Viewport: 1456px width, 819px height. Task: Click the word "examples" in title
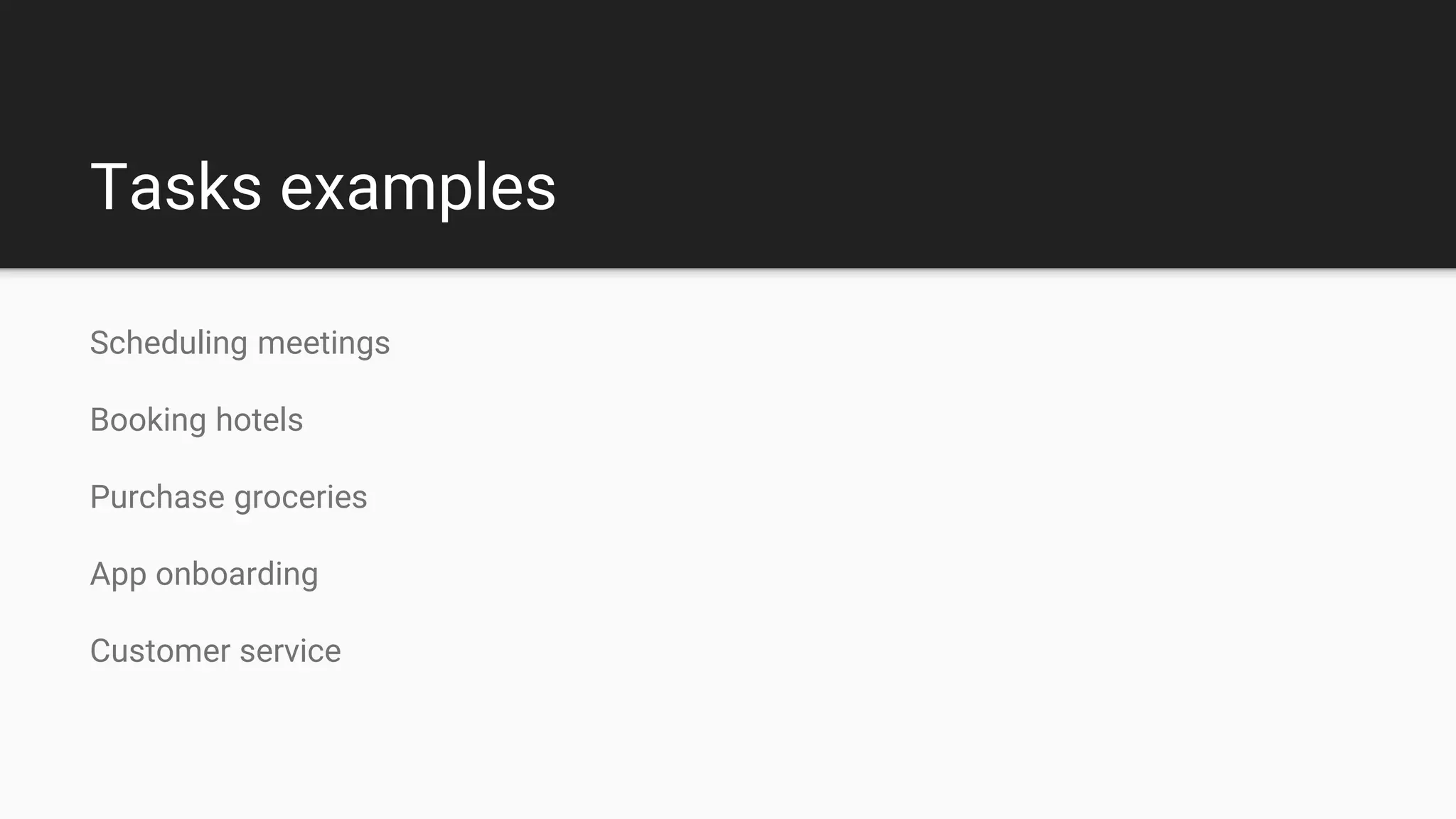(418, 188)
